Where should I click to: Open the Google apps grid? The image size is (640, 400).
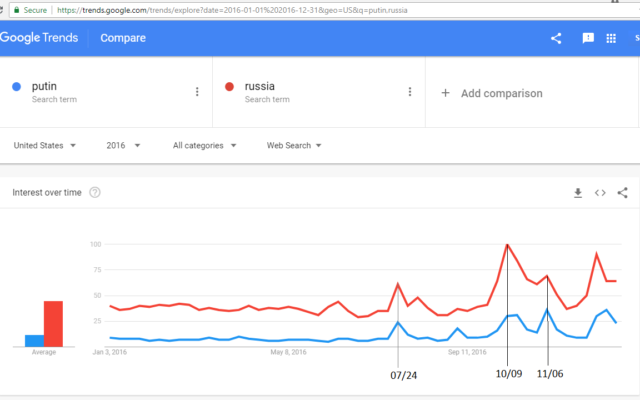coord(611,38)
